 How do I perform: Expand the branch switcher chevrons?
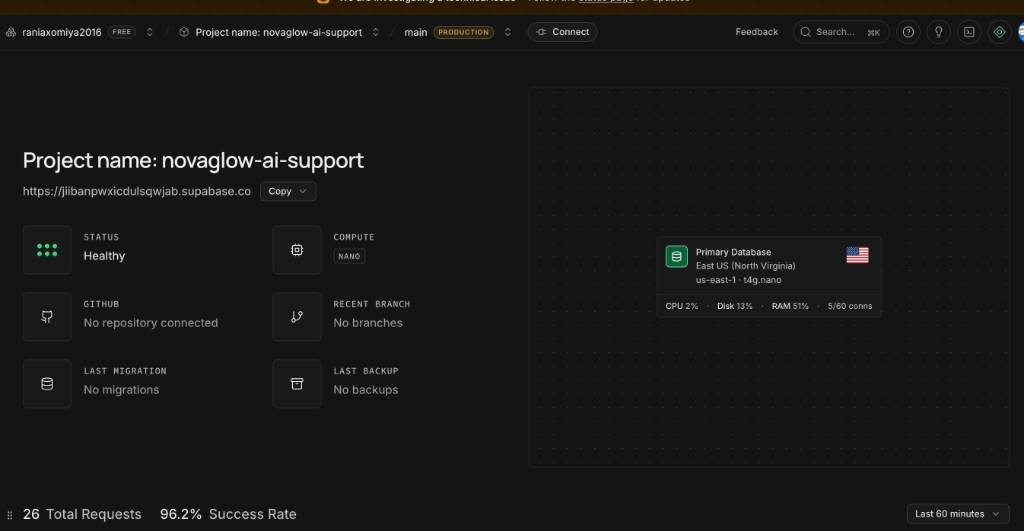coord(507,32)
